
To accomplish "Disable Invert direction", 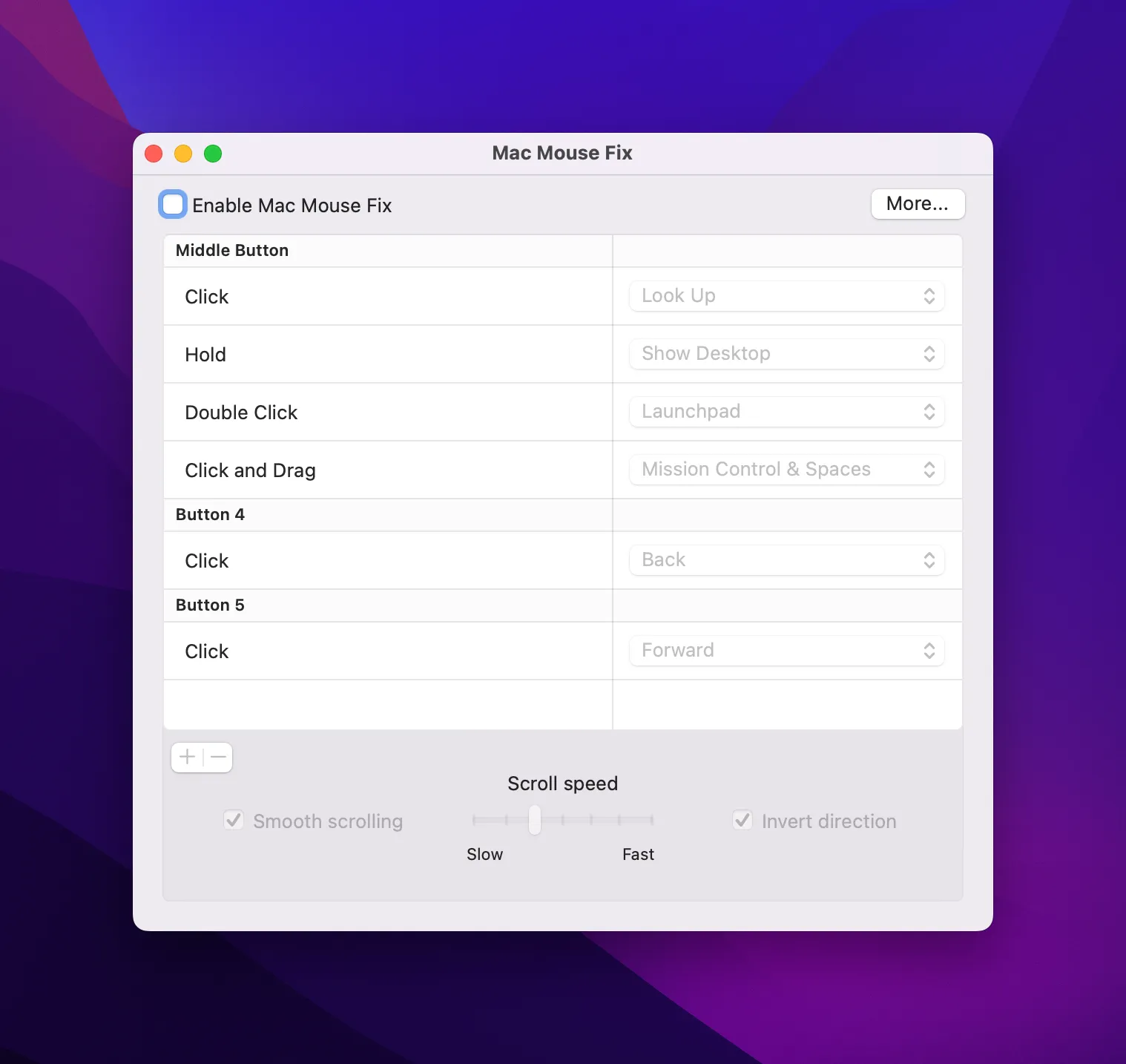I will pyautogui.click(x=743, y=820).
